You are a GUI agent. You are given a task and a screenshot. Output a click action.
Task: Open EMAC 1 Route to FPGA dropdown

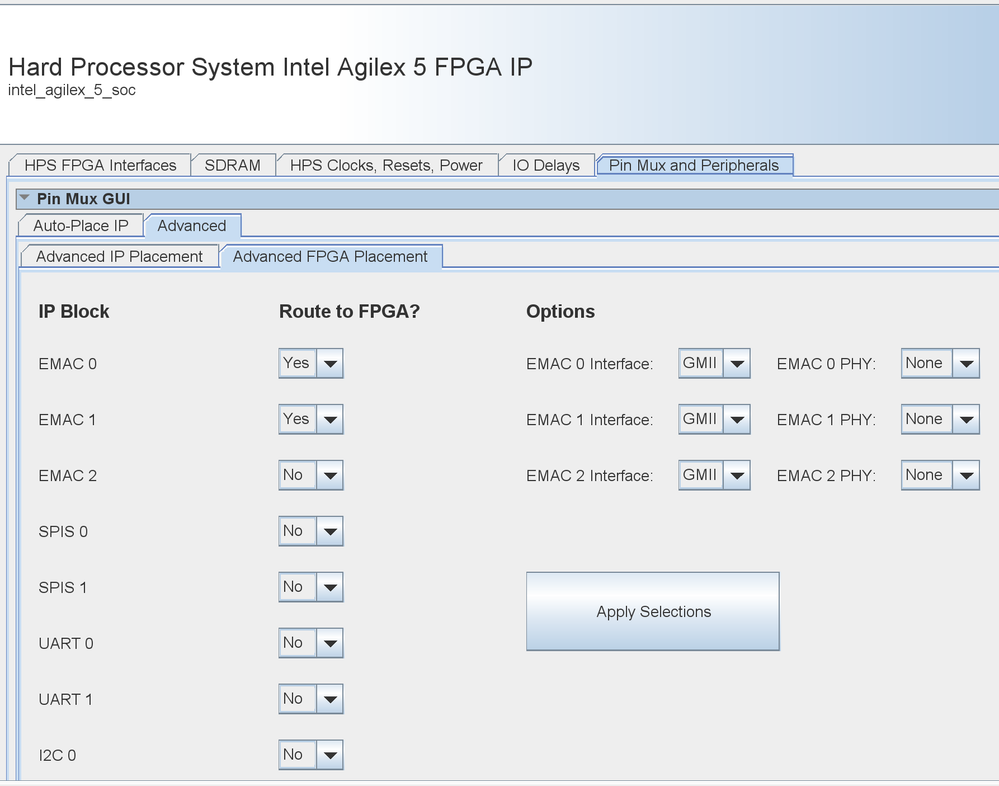coord(310,420)
